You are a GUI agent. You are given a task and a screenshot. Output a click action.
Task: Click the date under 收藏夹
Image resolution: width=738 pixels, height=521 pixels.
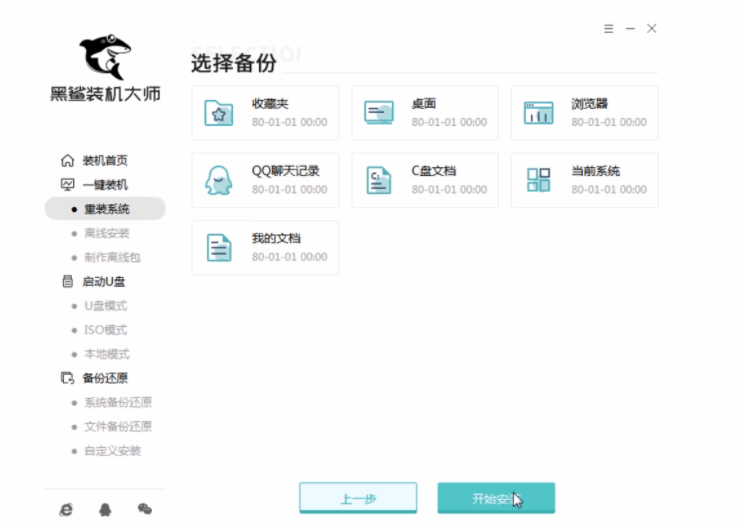[289, 122]
